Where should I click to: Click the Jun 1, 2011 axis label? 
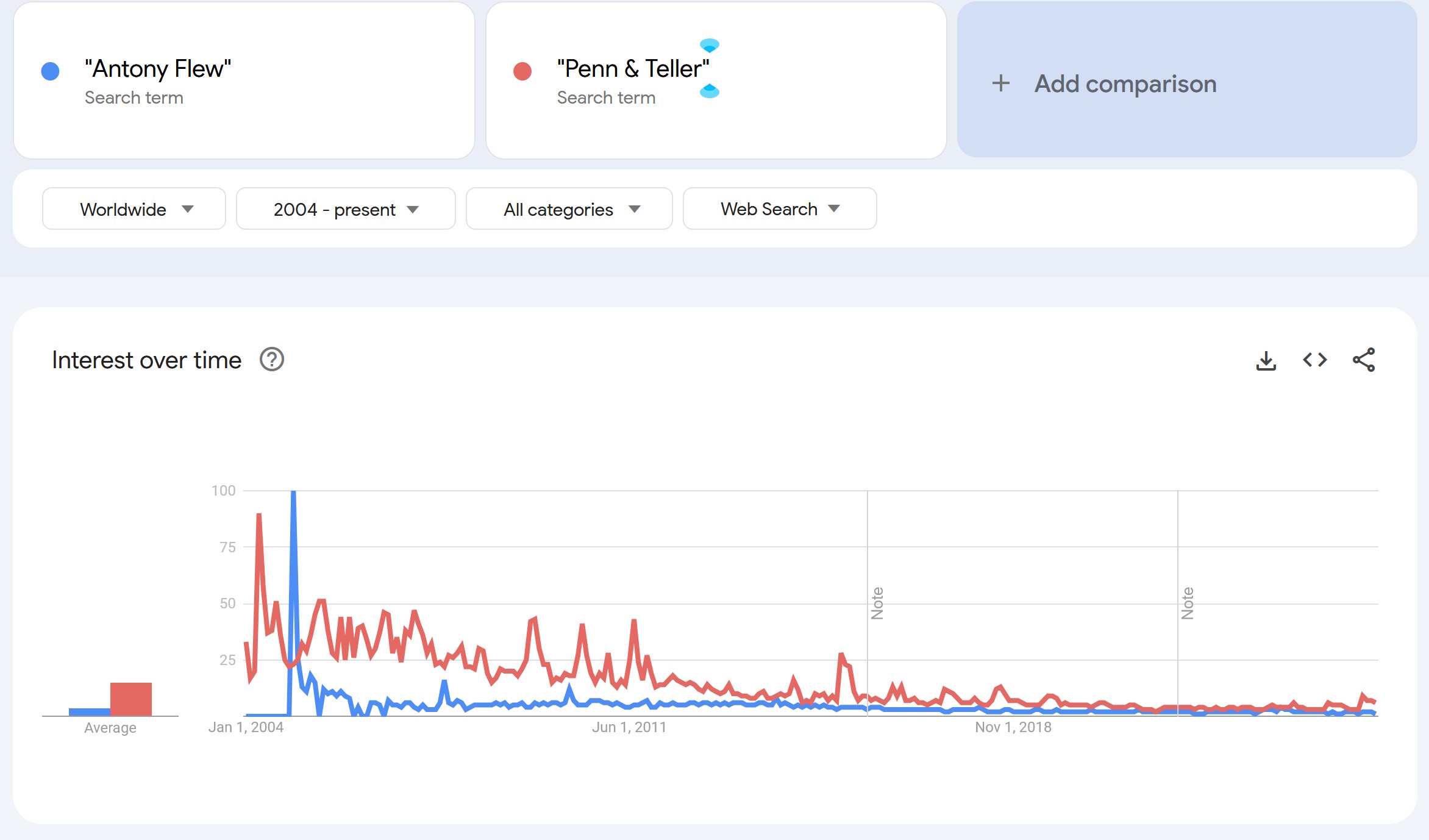click(x=629, y=727)
